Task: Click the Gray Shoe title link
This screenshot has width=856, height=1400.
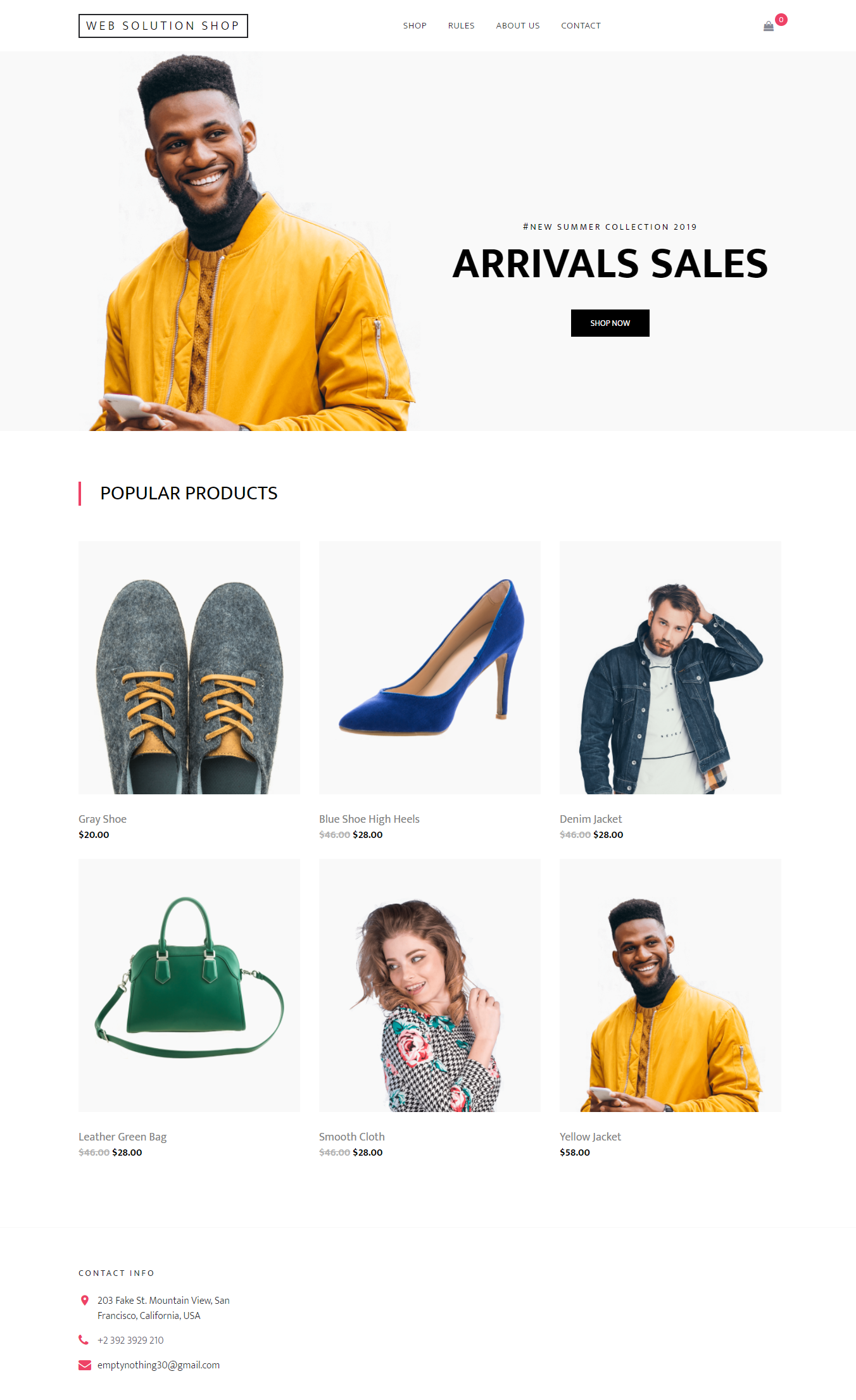Action: (103, 818)
